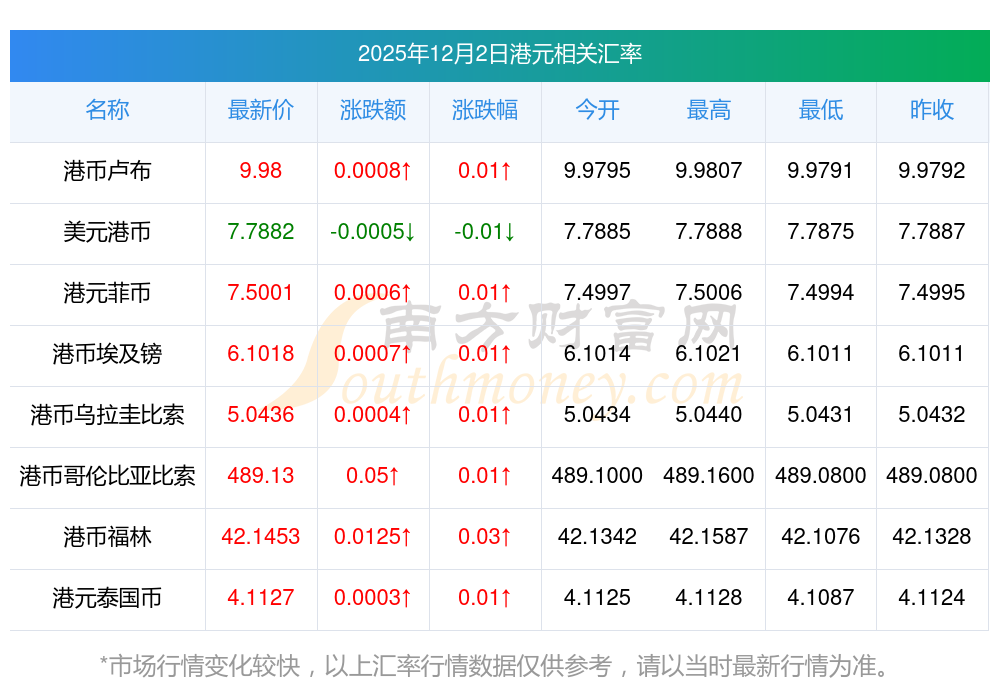Click the 2025年12月2日港元相关汇率 title bar
This screenshot has height=697, width=1000.
(x=499, y=54)
